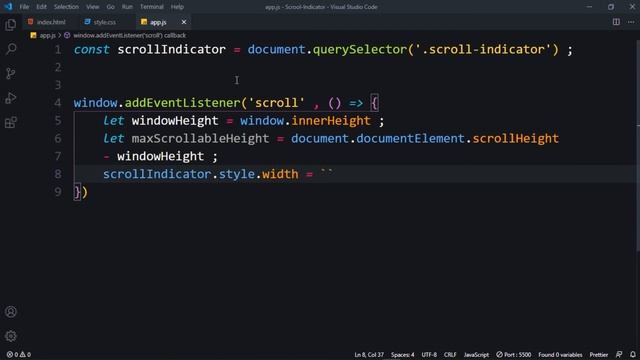Change encoding via UTF-8
This screenshot has width=640, height=360.
(x=429, y=355)
